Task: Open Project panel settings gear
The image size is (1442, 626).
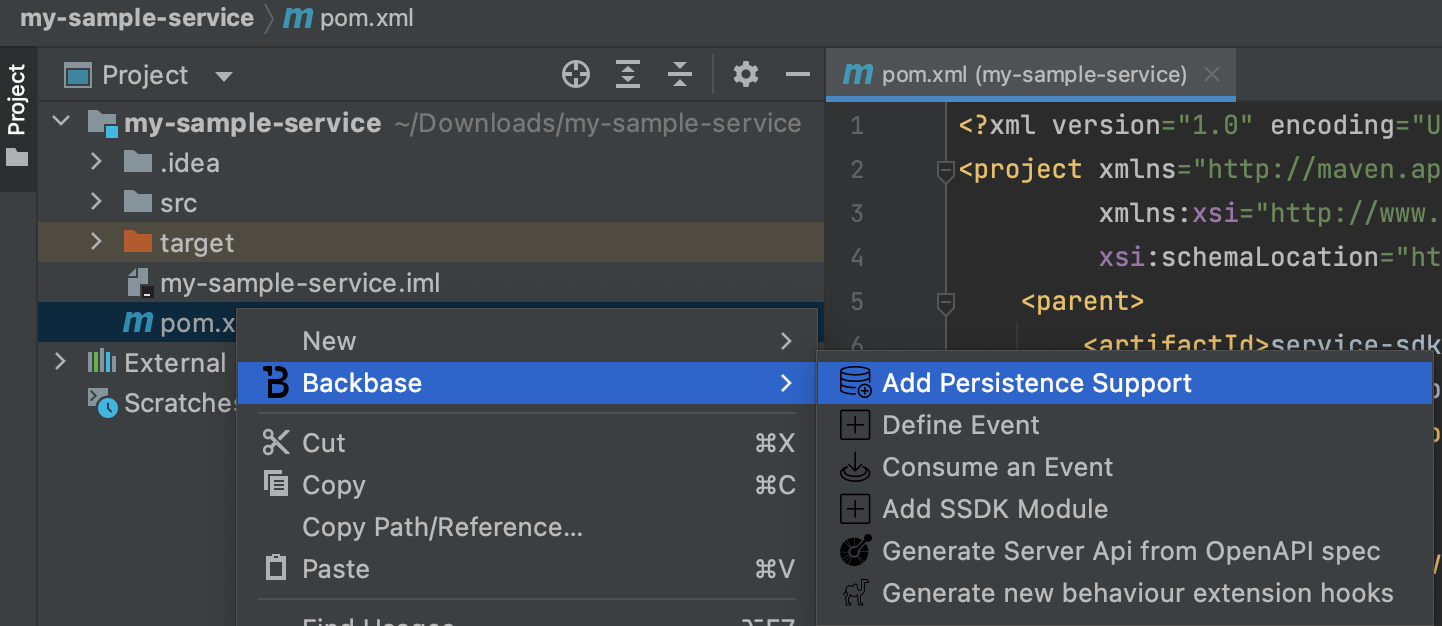Action: pos(746,74)
